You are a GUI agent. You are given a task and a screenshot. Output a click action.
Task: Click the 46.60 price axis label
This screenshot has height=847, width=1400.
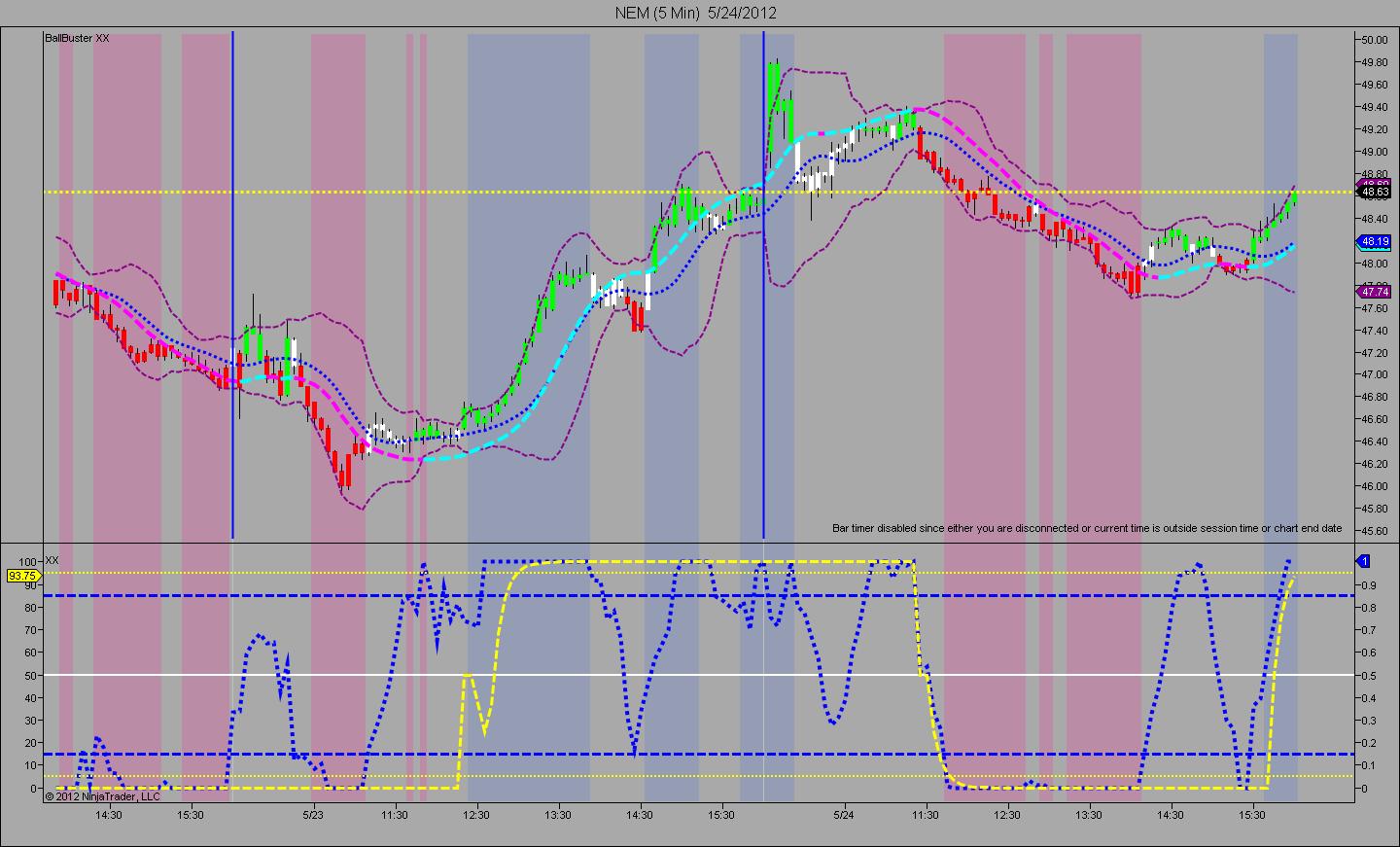coord(1375,419)
